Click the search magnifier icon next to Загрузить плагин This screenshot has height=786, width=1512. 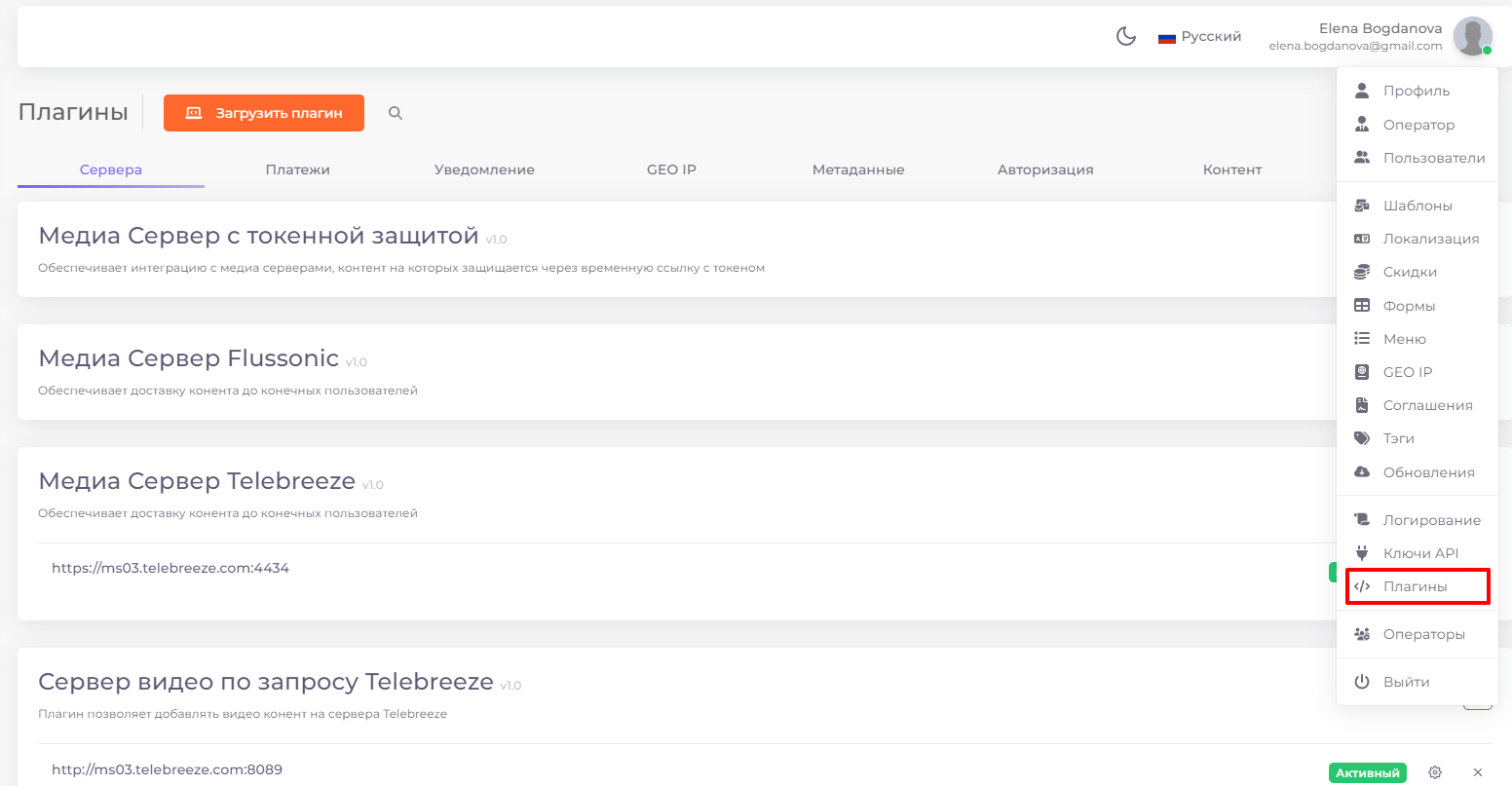click(x=396, y=113)
